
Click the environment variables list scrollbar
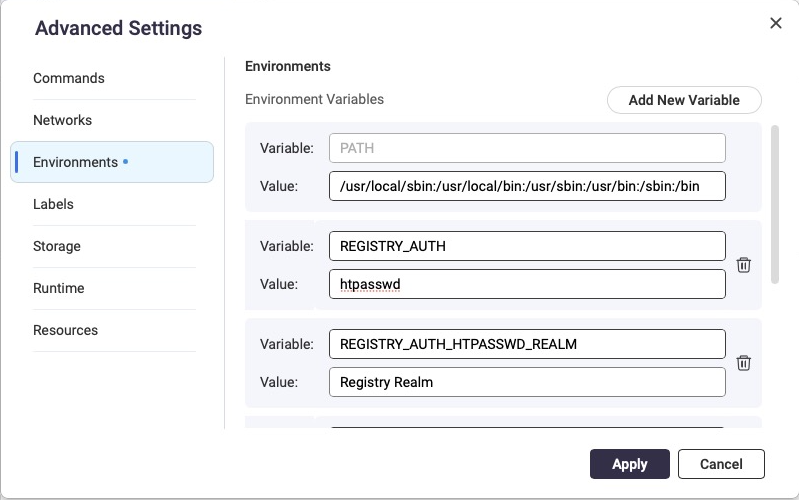coord(775,205)
